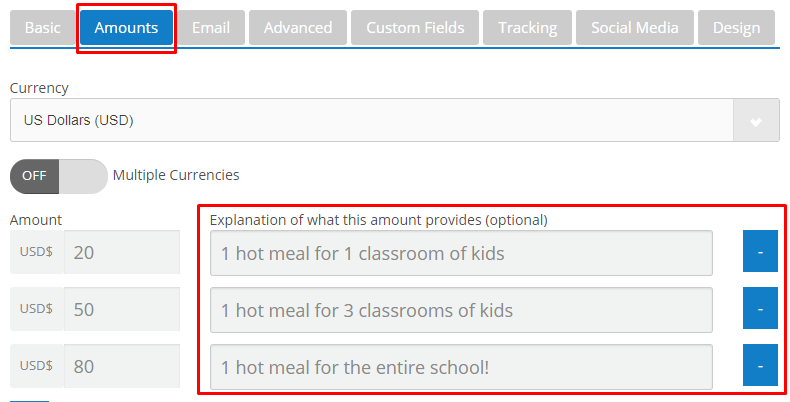This screenshot has width=790, height=402.
Task: Select the Amounts tab
Action: coord(126,28)
